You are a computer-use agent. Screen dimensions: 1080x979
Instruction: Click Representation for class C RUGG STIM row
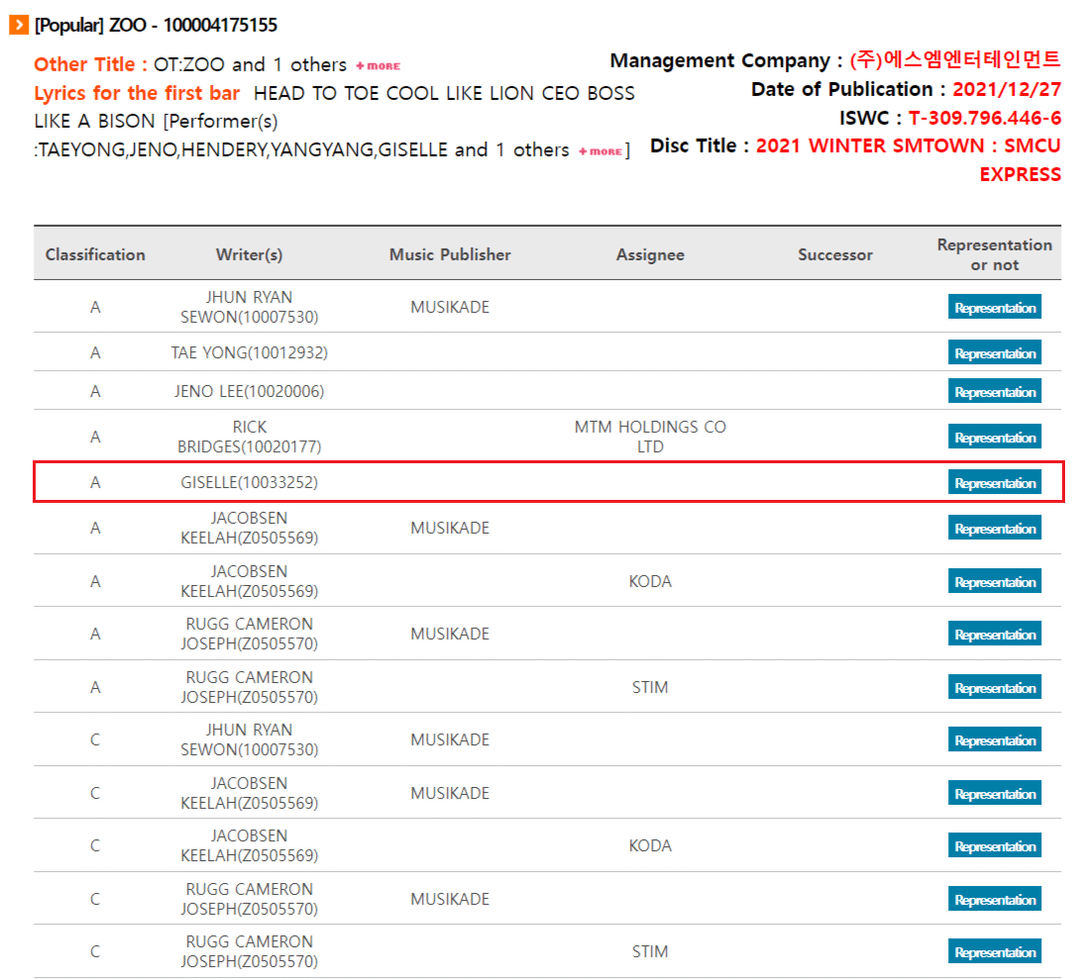[994, 953]
